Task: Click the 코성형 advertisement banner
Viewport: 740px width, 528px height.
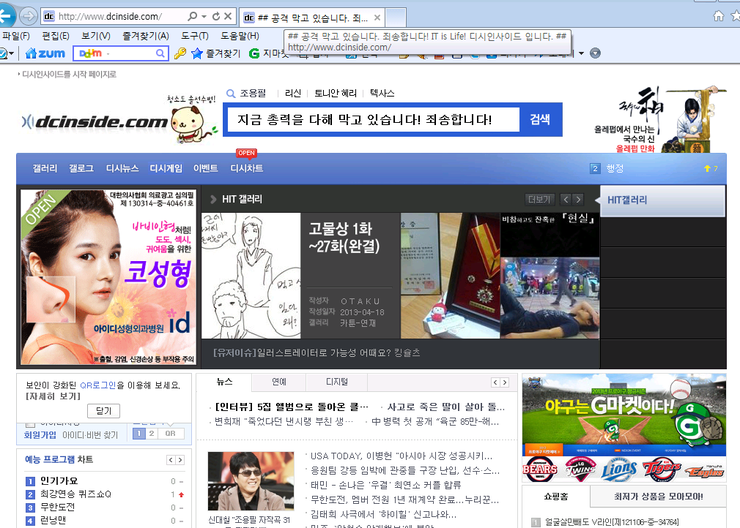Action: point(108,277)
